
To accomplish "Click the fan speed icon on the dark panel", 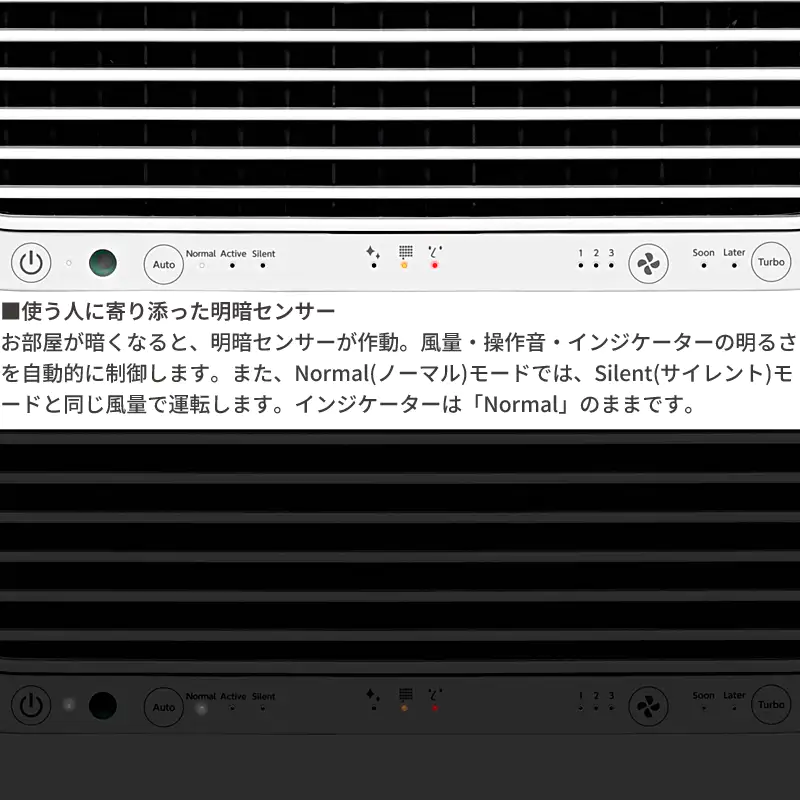I will coord(647,705).
